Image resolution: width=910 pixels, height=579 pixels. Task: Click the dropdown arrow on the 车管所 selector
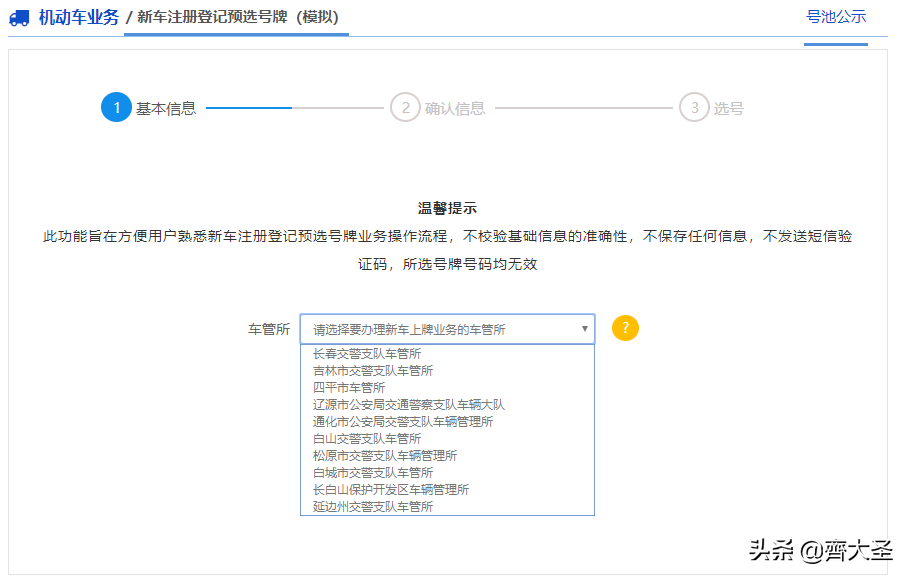[583, 328]
